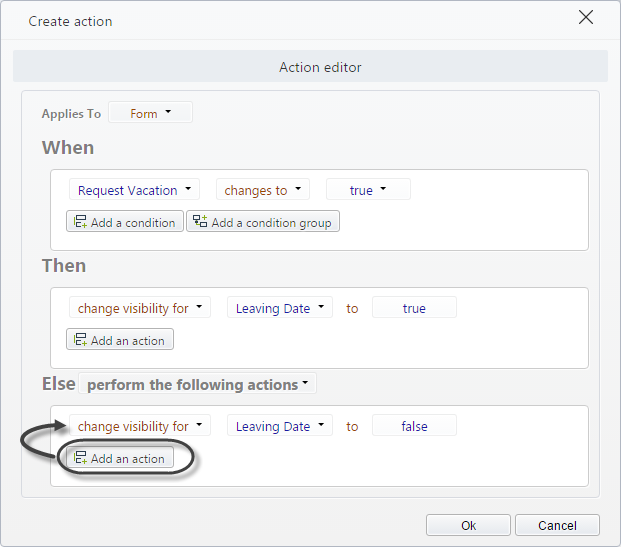Click the 'Create action' dialog title
This screenshot has width=621, height=547.
point(70,21)
